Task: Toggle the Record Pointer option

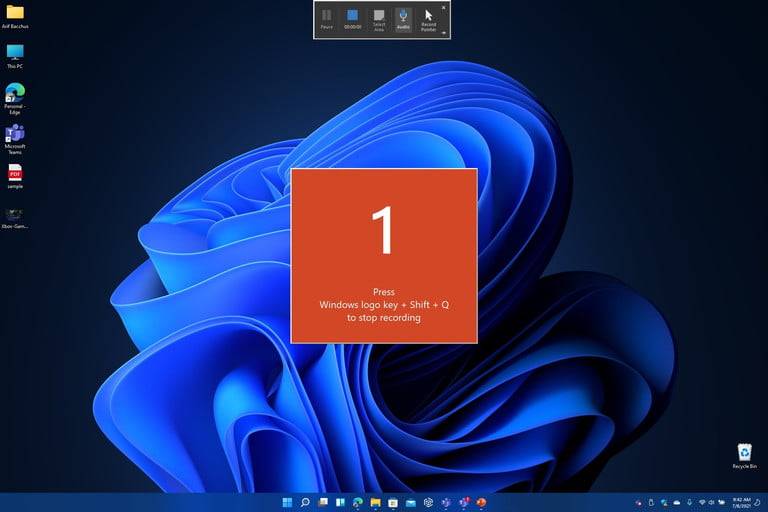Action: click(429, 20)
